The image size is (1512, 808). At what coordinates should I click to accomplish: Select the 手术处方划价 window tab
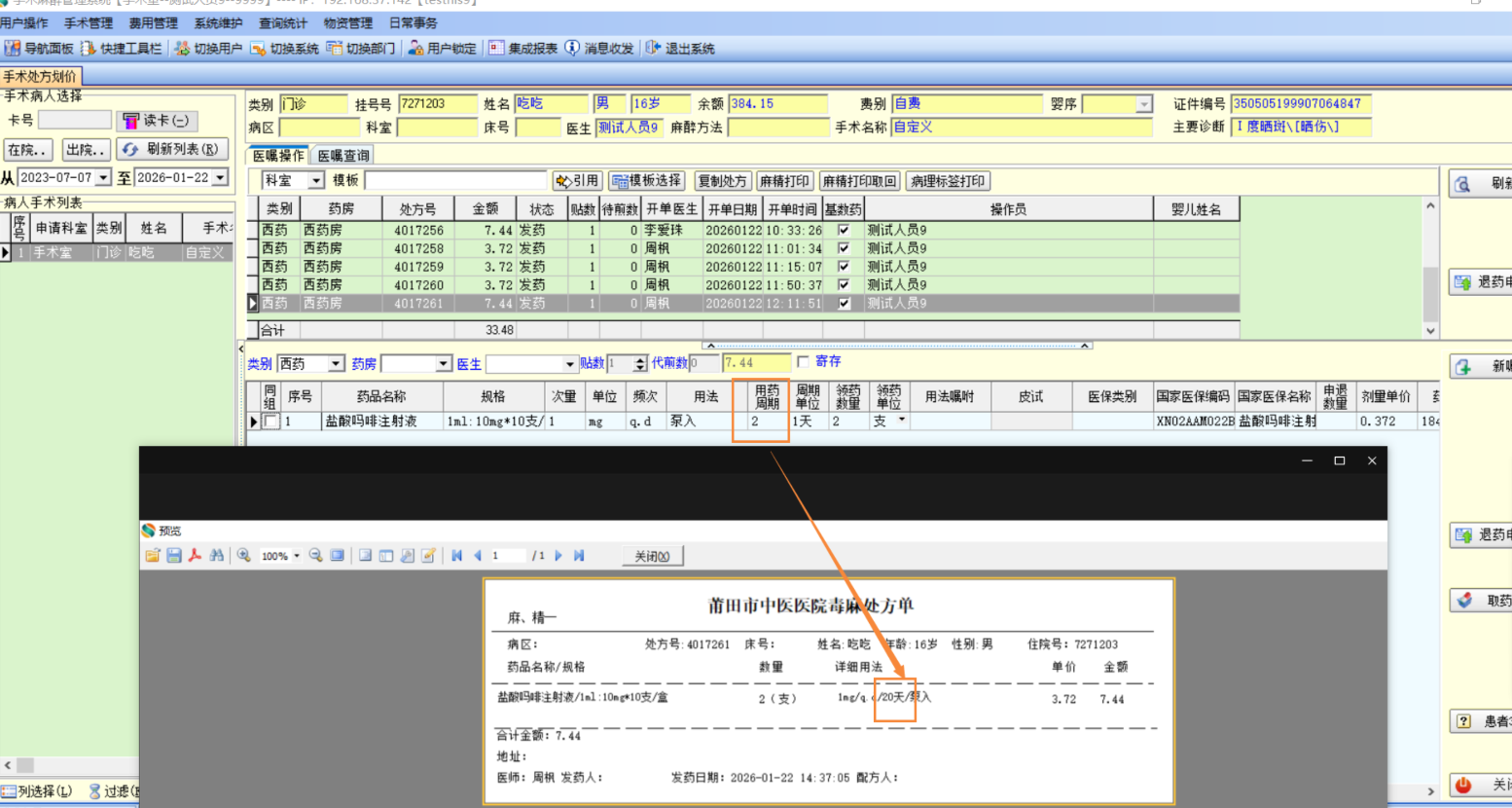coord(40,76)
